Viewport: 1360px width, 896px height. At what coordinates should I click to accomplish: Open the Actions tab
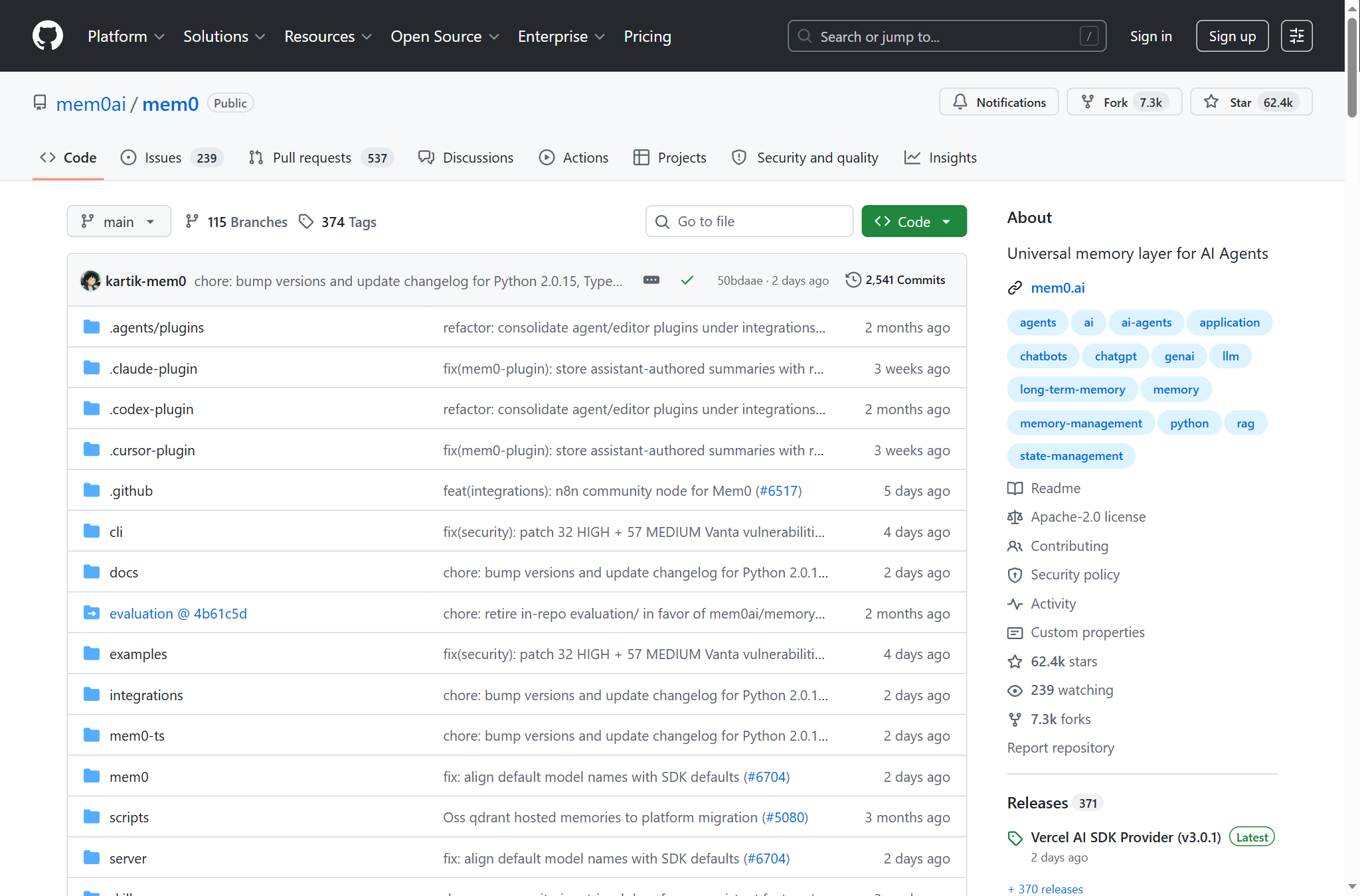574,158
